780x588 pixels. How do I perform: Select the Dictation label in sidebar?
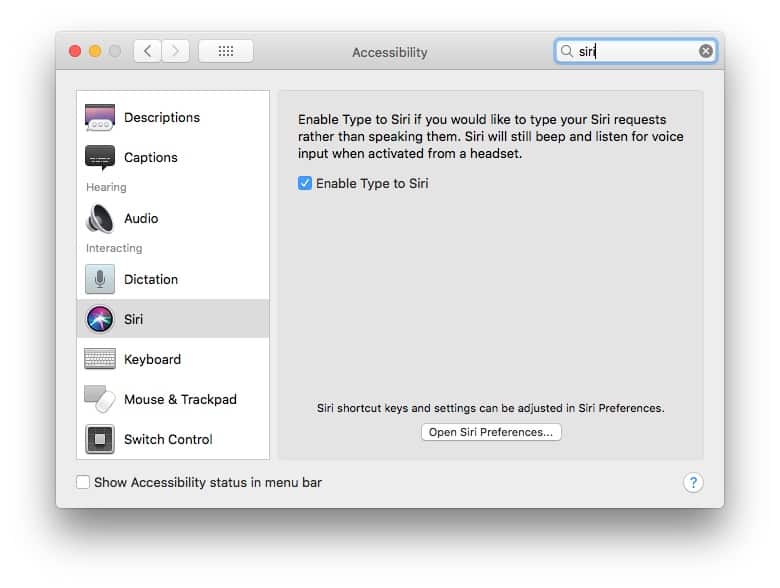(151, 279)
